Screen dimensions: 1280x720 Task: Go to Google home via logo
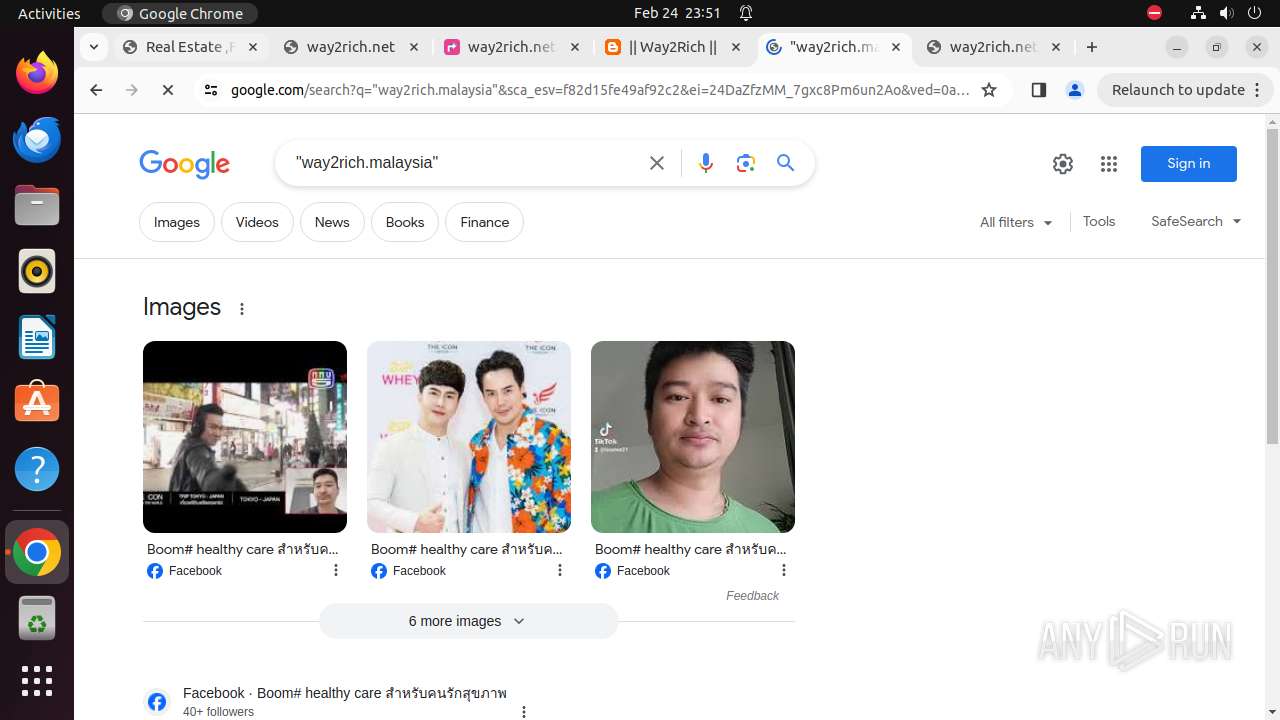[185, 164]
